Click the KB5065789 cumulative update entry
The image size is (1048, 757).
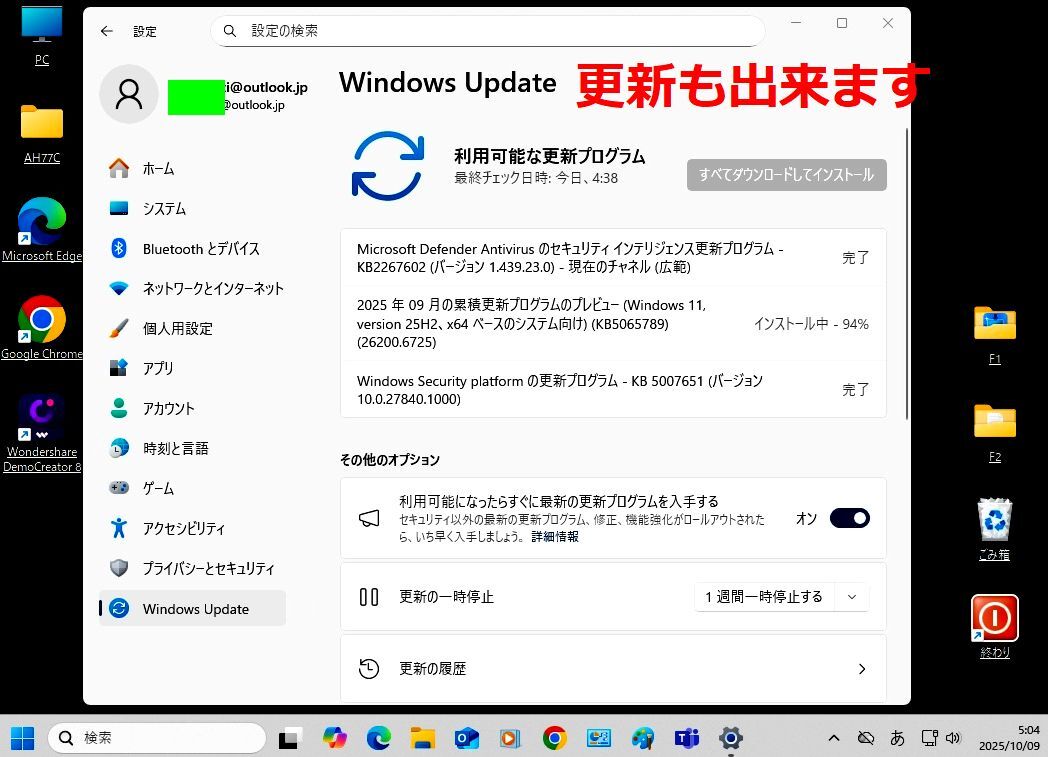614,324
